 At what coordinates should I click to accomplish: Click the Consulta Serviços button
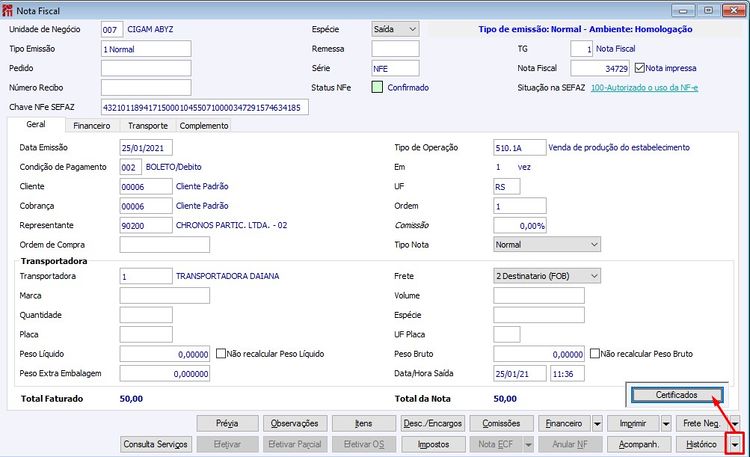(156, 445)
